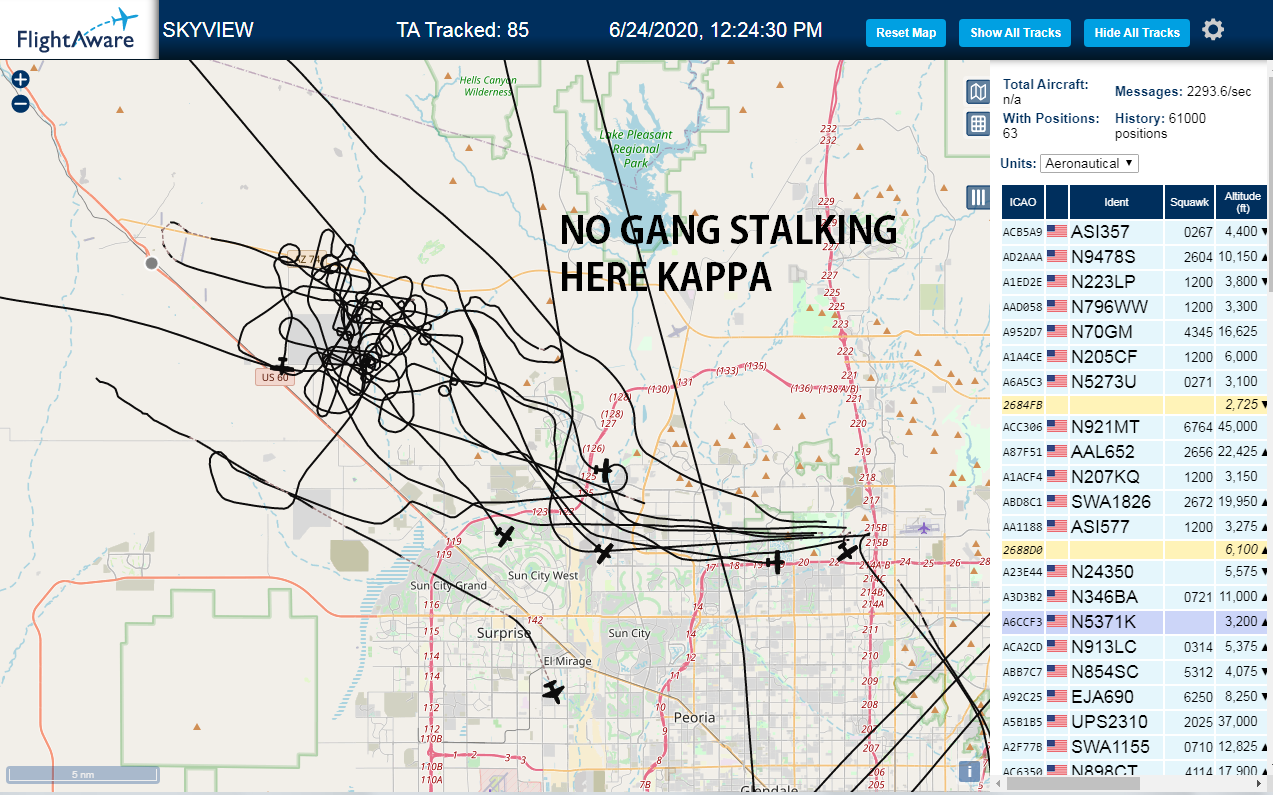Click the TA Tracked: 85 counter
This screenshot has height=795, width=1273.
click(462, 30)
